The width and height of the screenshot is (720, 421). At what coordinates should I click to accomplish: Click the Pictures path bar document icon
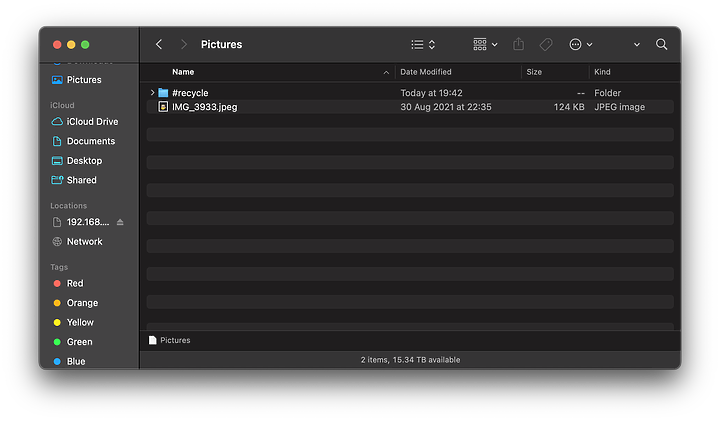(152, 340)
